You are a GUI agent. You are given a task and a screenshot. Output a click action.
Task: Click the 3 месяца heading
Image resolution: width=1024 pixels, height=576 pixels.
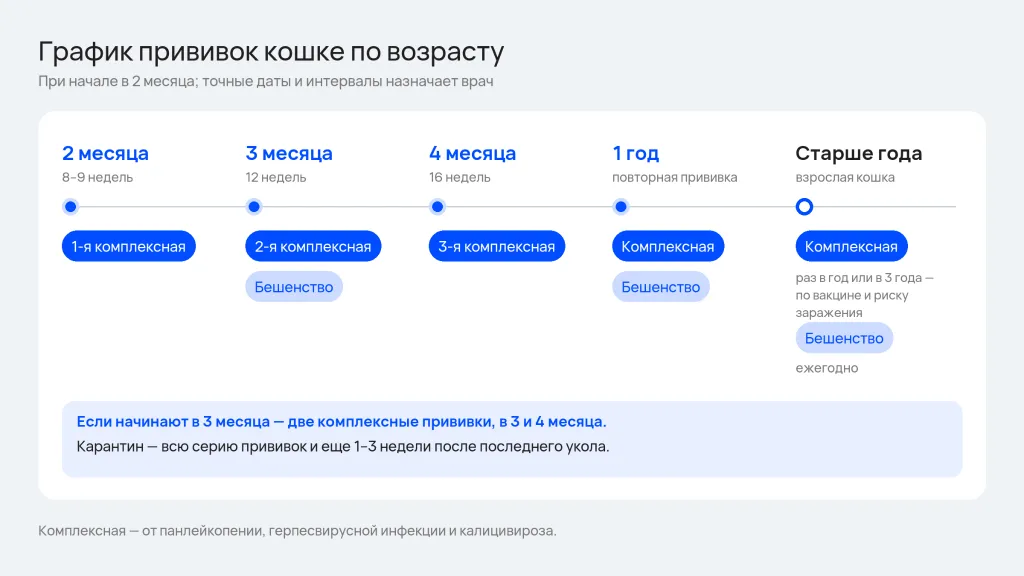289,153
